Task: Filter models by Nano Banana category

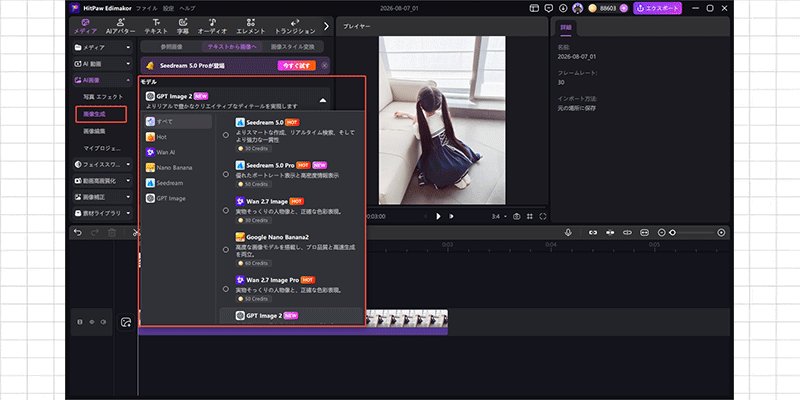Action: (178, 167)
